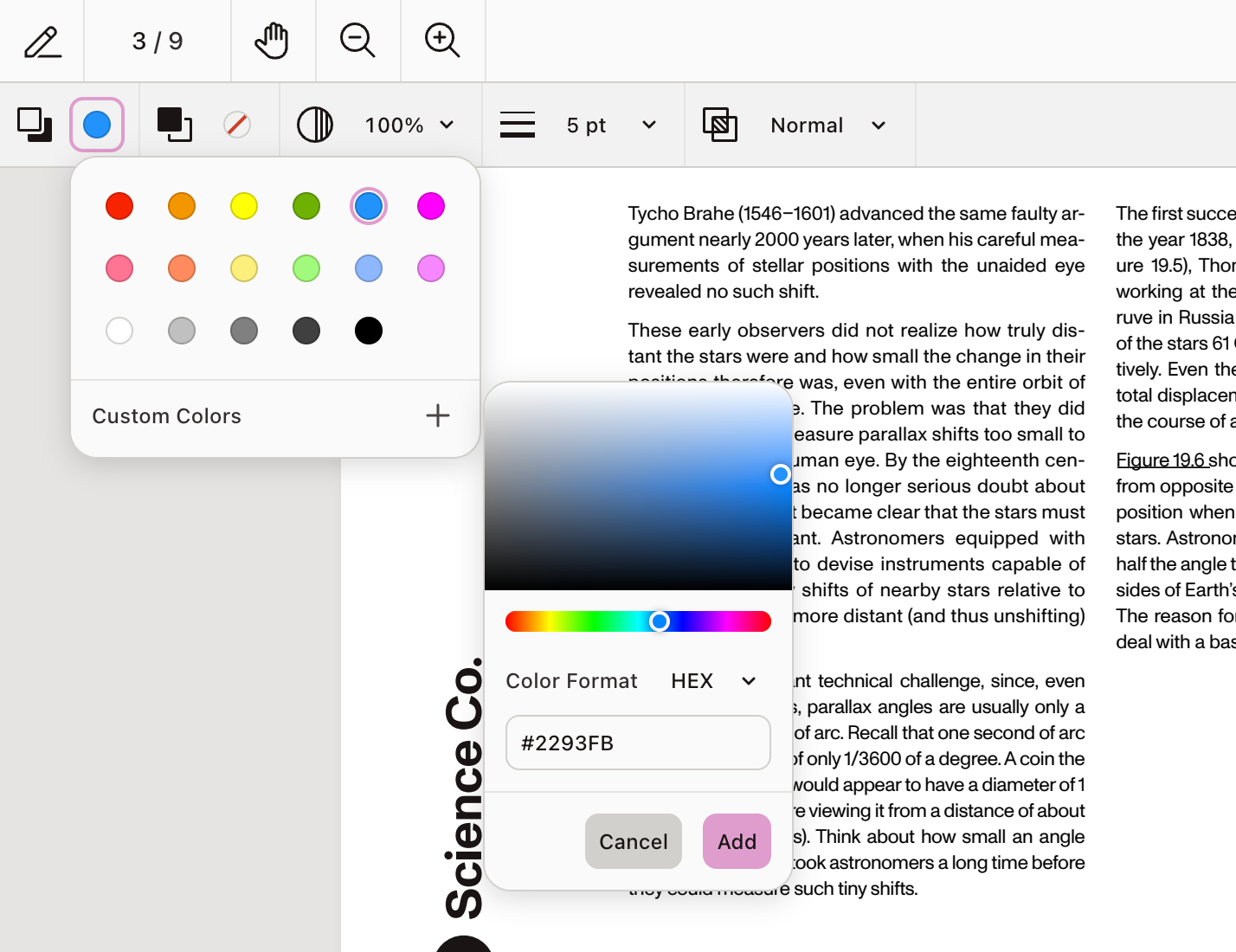This screenshot has width=1236, height=952.
Task: Click the plus next to Custom Colors
Action: (438, 415)
